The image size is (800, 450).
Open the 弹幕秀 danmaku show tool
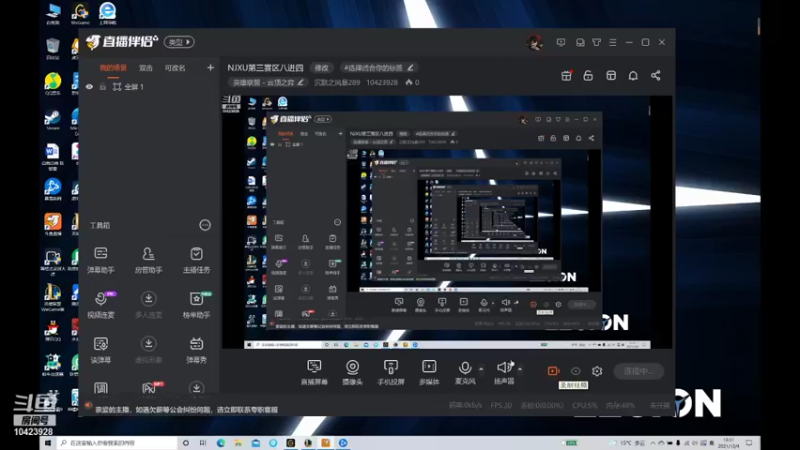pos(196,349)
